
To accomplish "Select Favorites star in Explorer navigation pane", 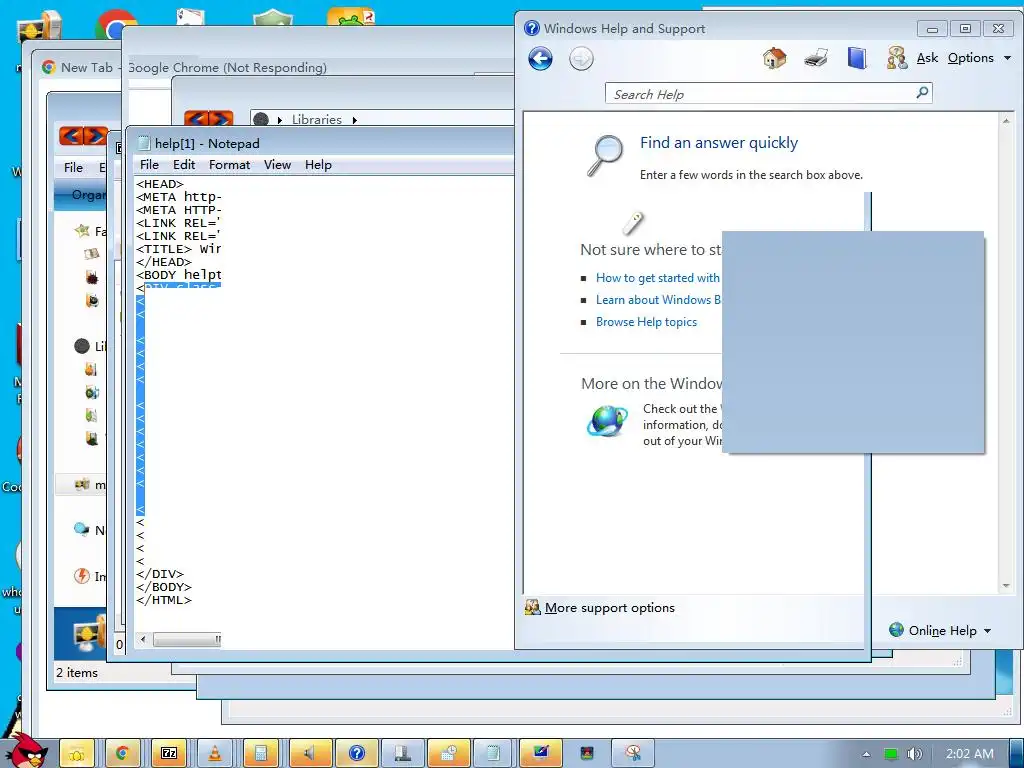I will [x=82, y=231].
